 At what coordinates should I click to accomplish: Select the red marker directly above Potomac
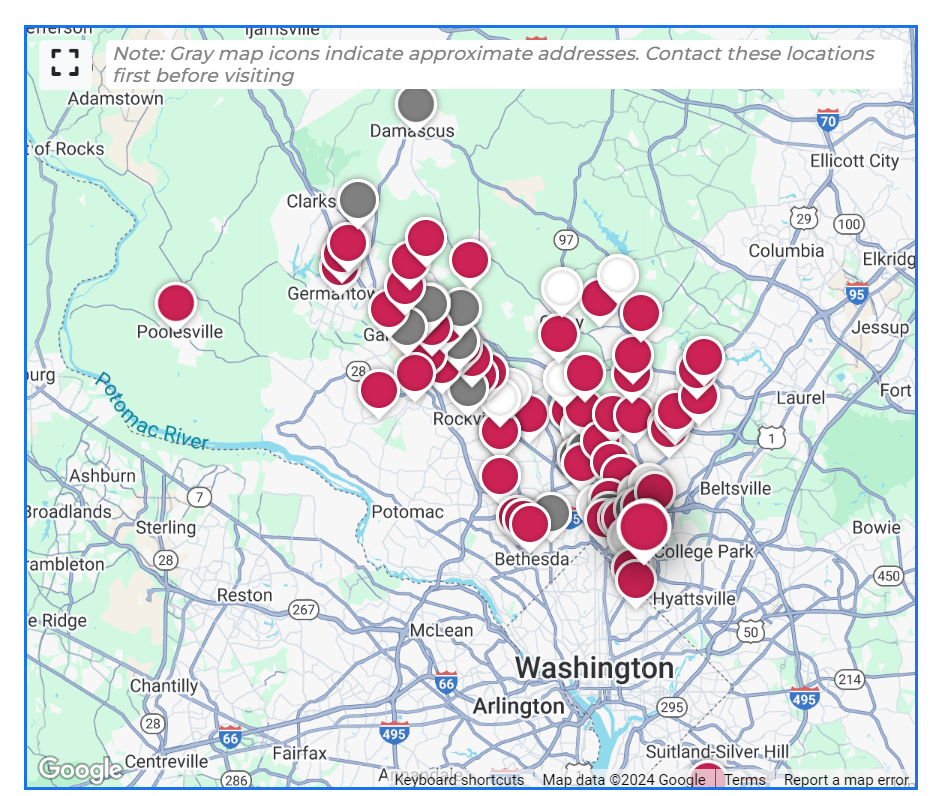click(x=415, y=373)
